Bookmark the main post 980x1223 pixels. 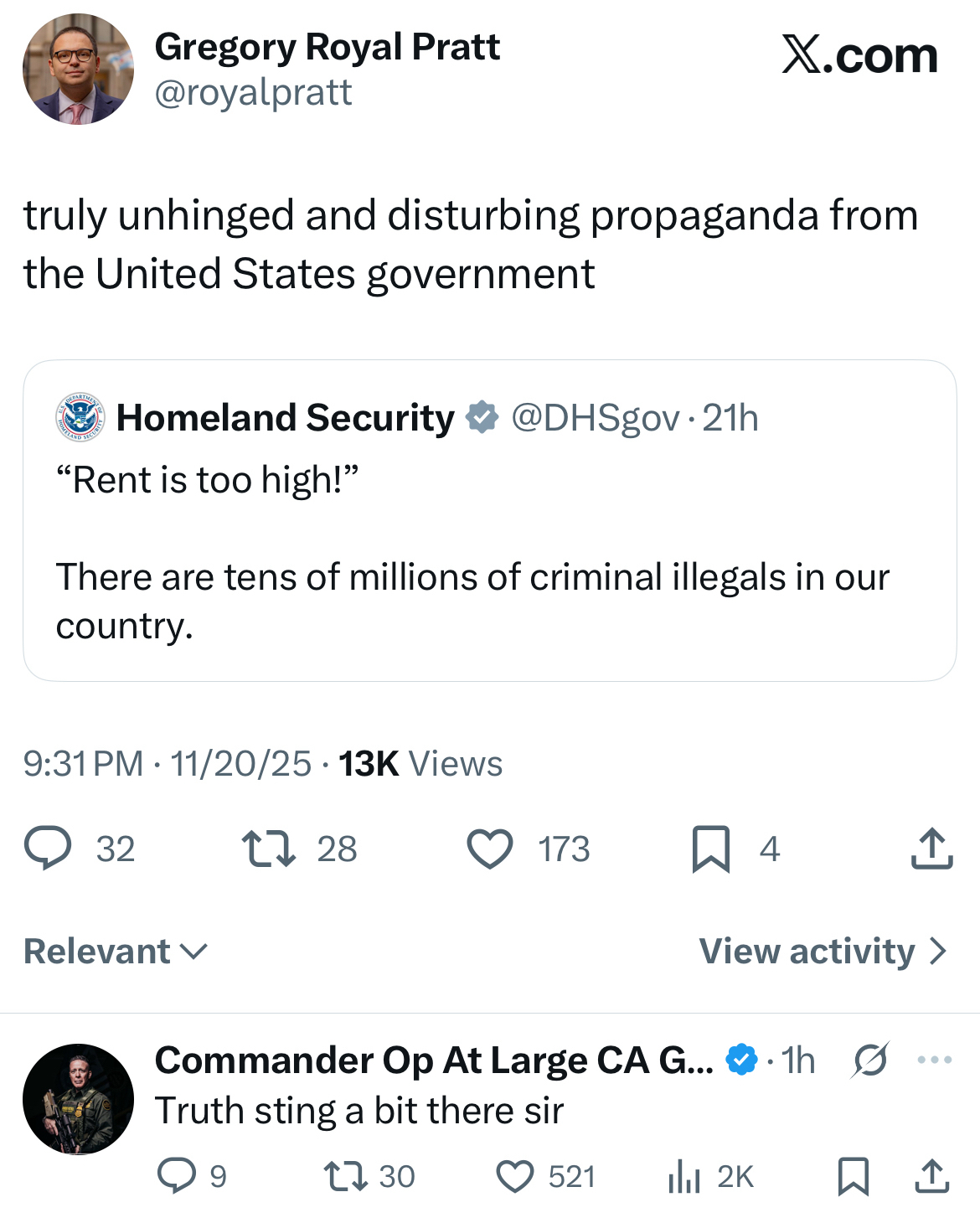coord(710,849)
